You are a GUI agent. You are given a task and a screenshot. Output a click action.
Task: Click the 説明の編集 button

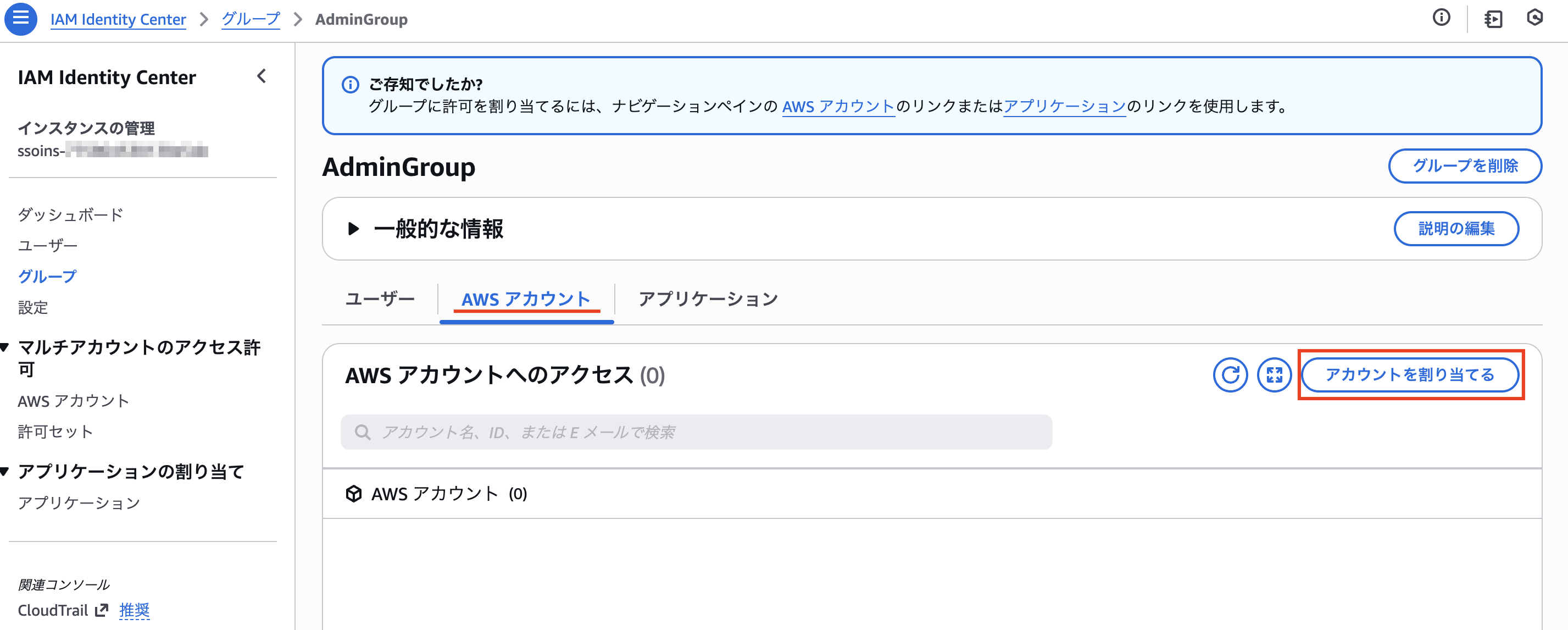point(1456,229)
